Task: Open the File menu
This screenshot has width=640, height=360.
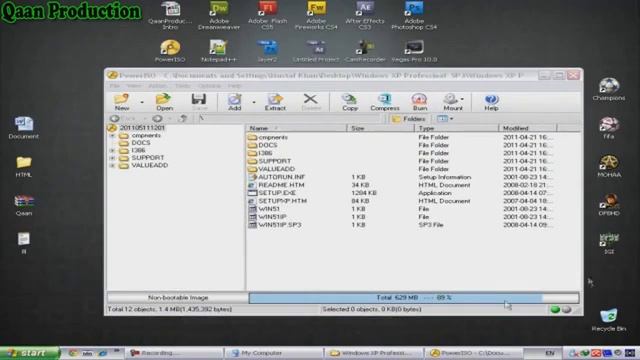Action: [x=115, y=86]
